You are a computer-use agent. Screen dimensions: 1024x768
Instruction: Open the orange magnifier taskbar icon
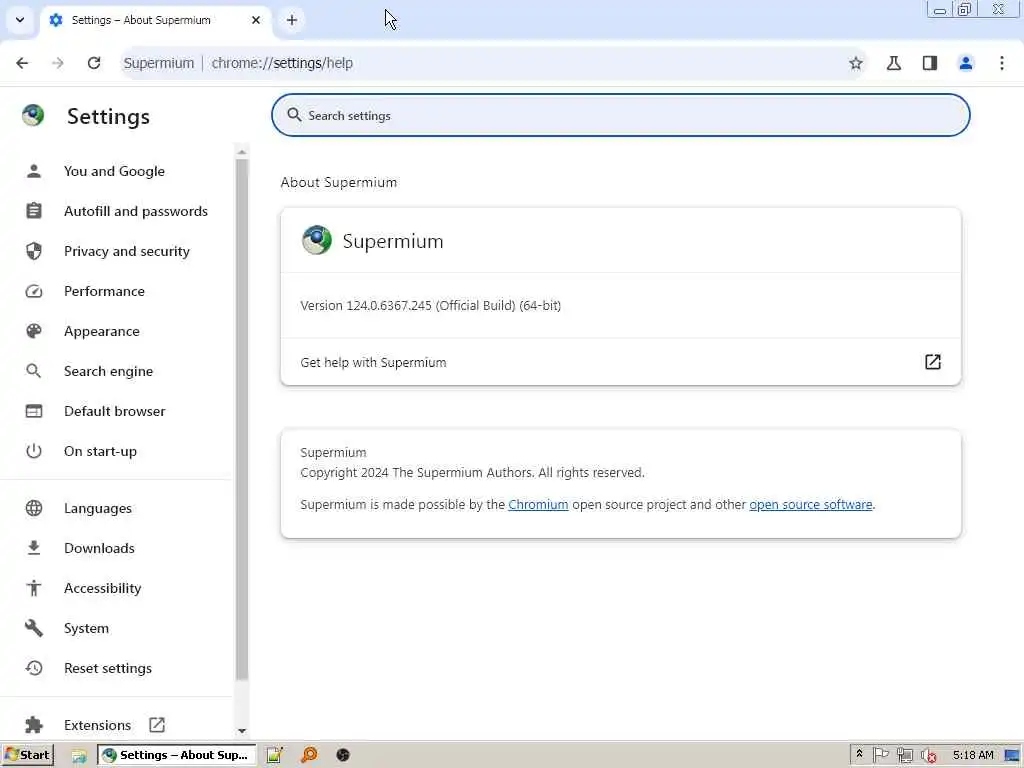(x=309, y=756)
